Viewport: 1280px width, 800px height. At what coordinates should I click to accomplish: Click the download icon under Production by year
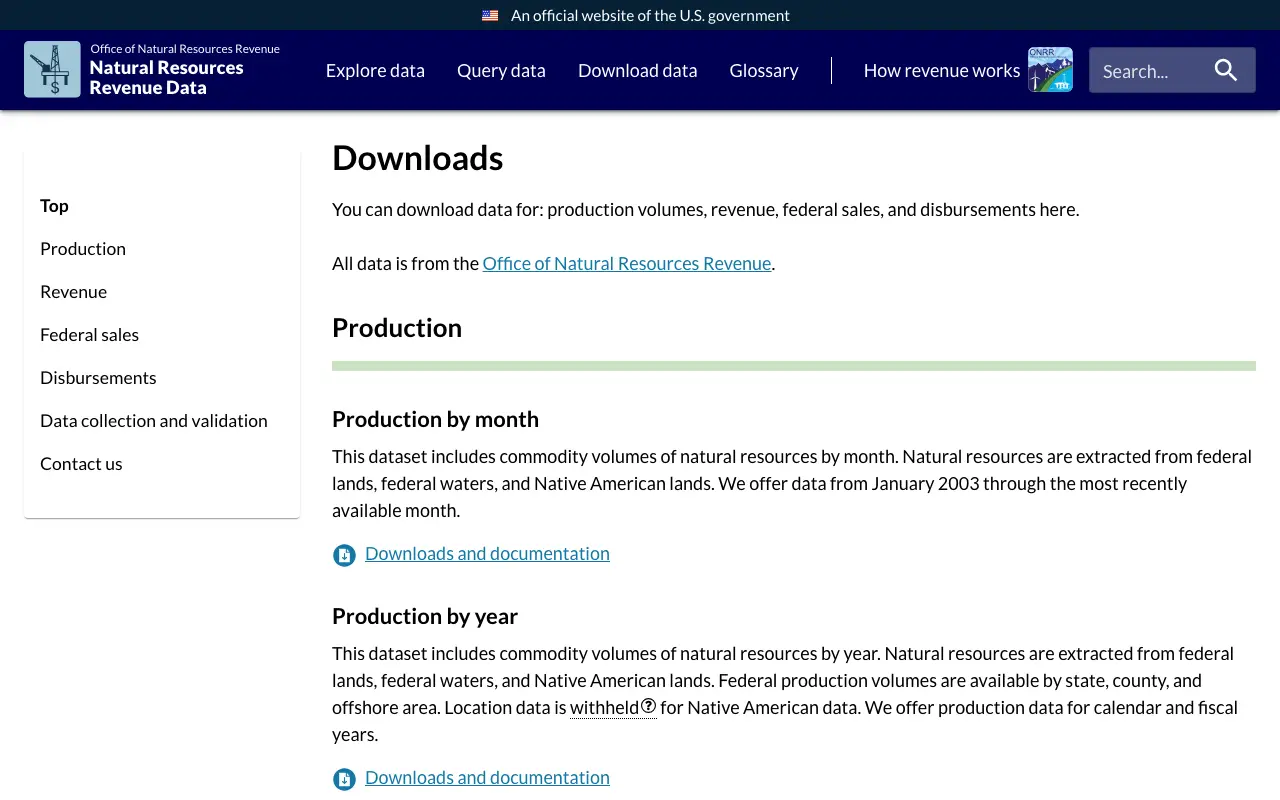[x=344, y=779]
